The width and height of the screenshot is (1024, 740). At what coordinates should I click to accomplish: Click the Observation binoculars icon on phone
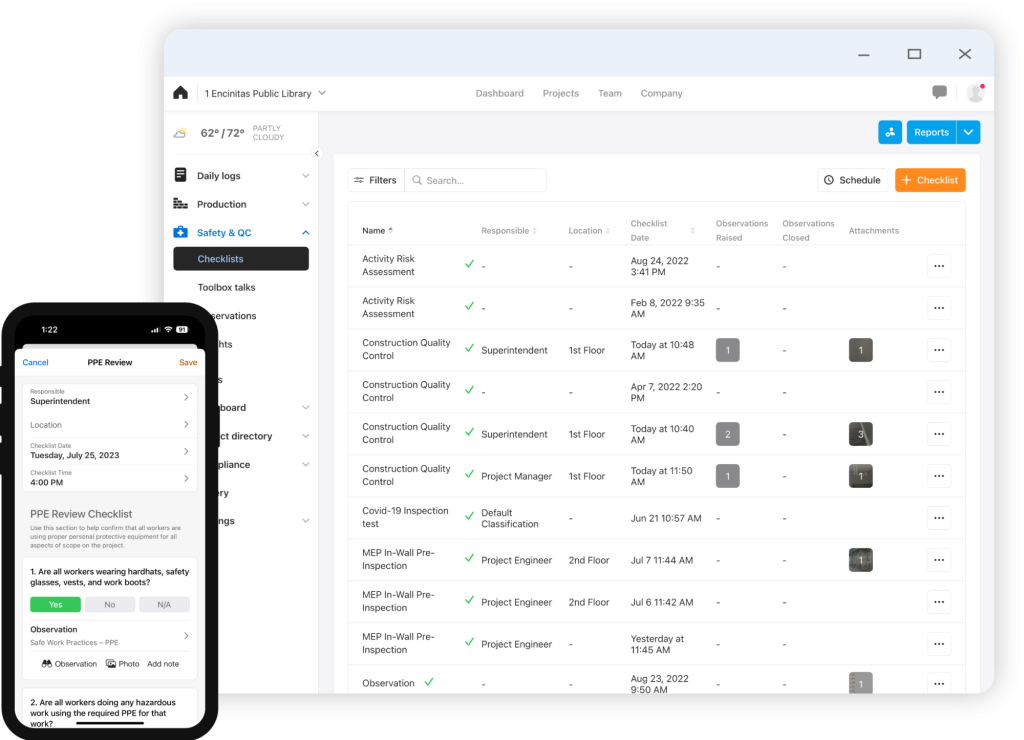click(x=47, y=664)
